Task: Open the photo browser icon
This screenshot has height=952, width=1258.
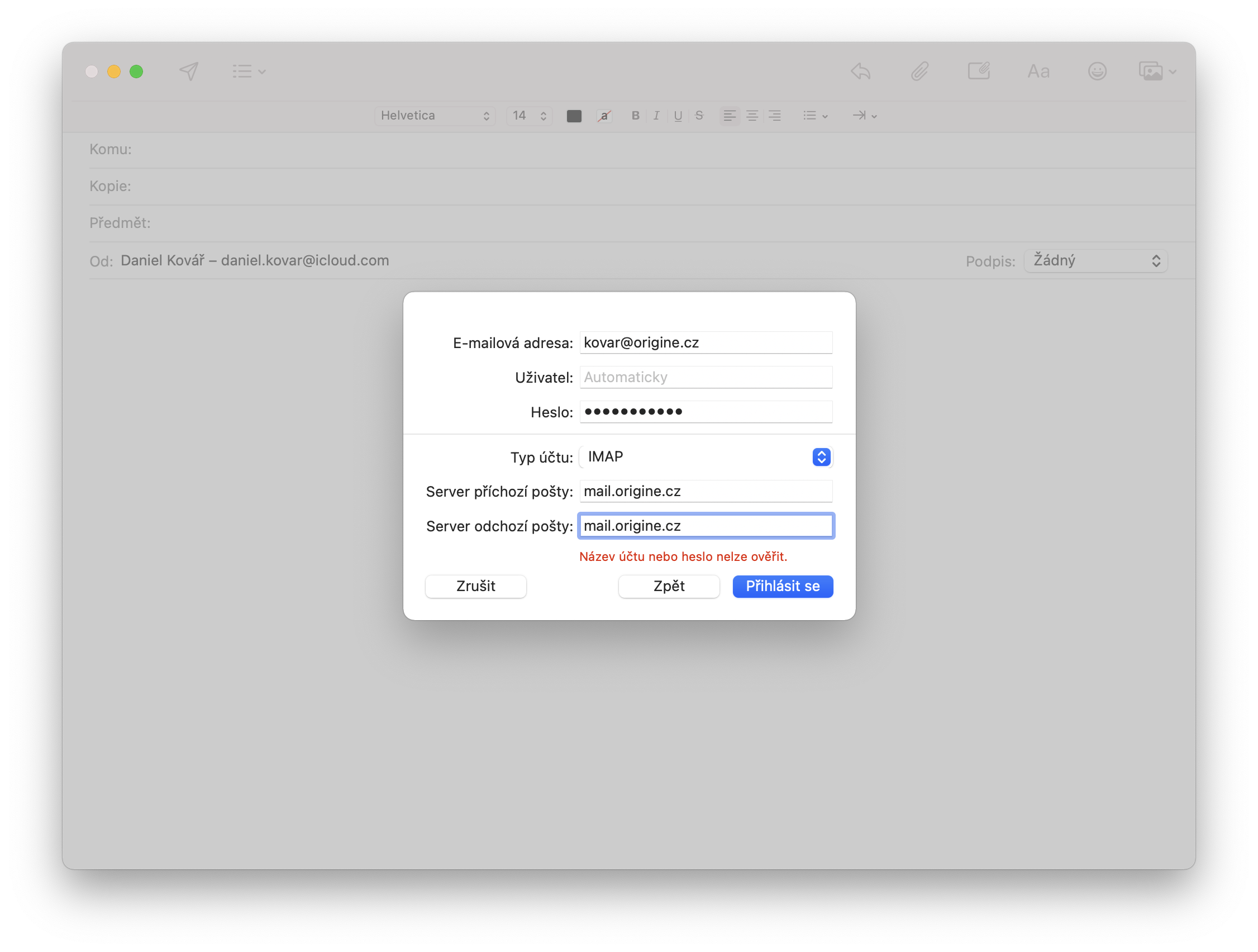Action: 1152,70
